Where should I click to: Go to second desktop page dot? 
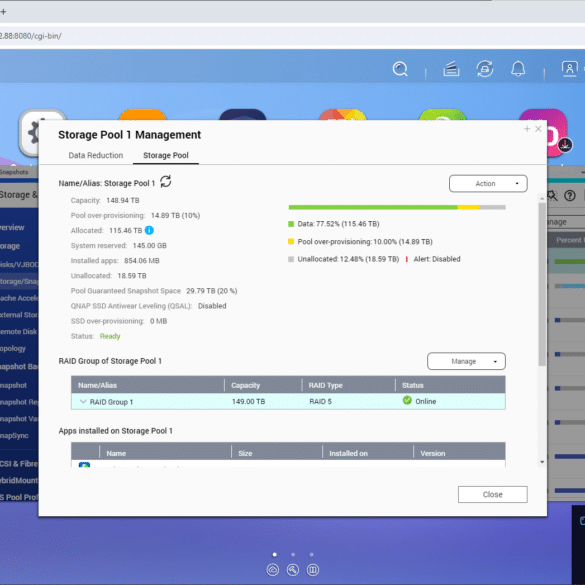[x=293, y=554]
